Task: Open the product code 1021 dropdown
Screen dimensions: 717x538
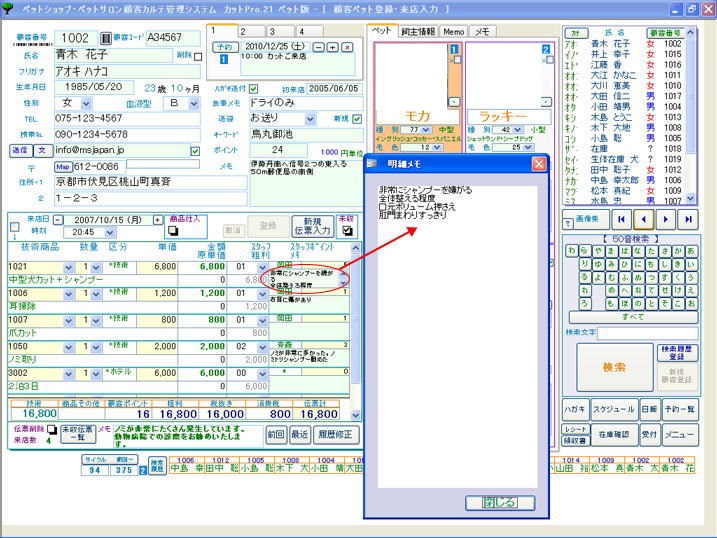Action: (68, 267)
